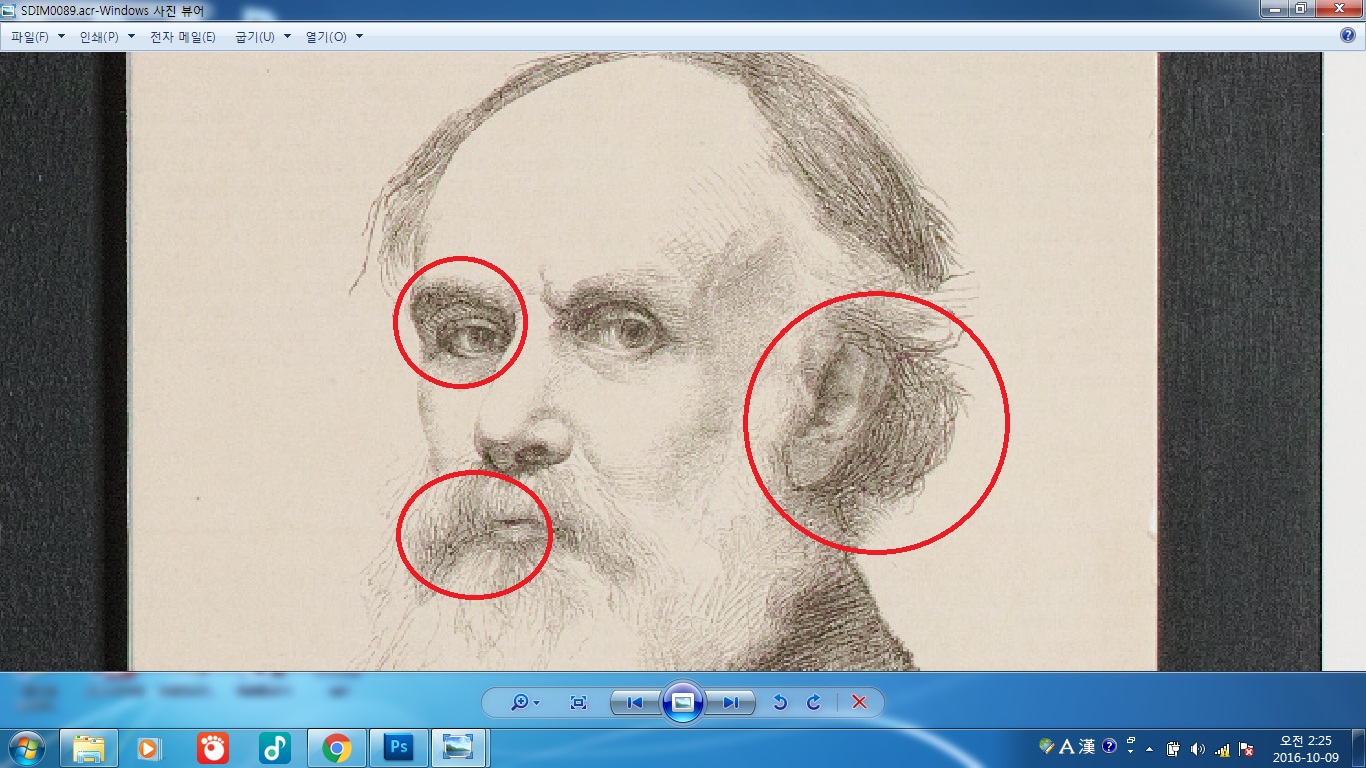
Task: Open the language bar help icon
Action: pyautogui.click(x=1109, y=746)
